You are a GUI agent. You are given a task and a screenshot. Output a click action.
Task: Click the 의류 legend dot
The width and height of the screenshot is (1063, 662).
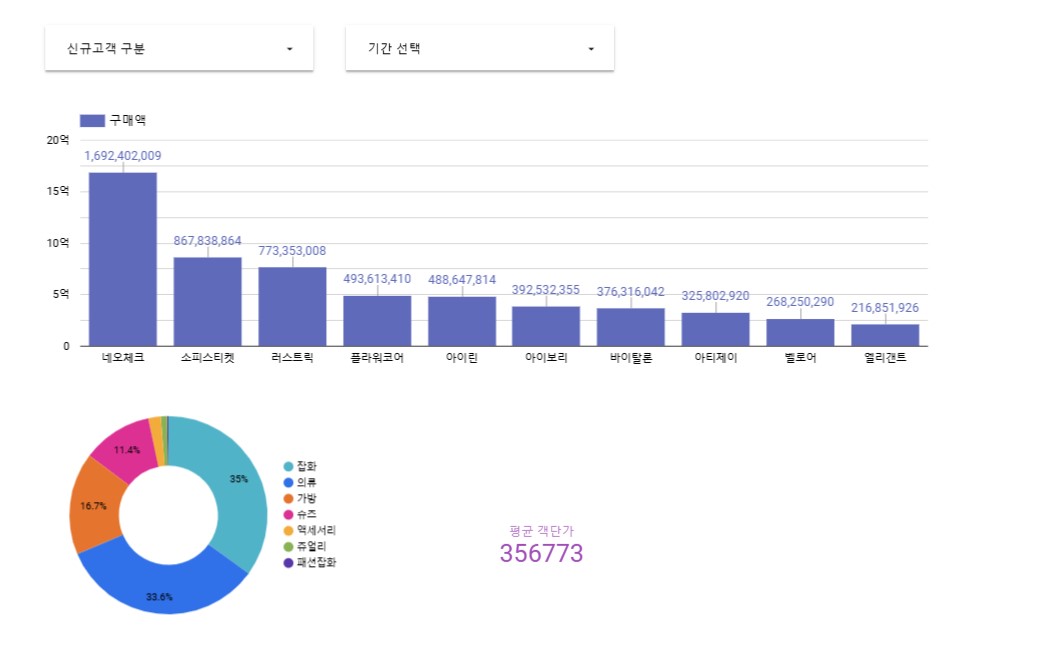click(x=288, y=482)
